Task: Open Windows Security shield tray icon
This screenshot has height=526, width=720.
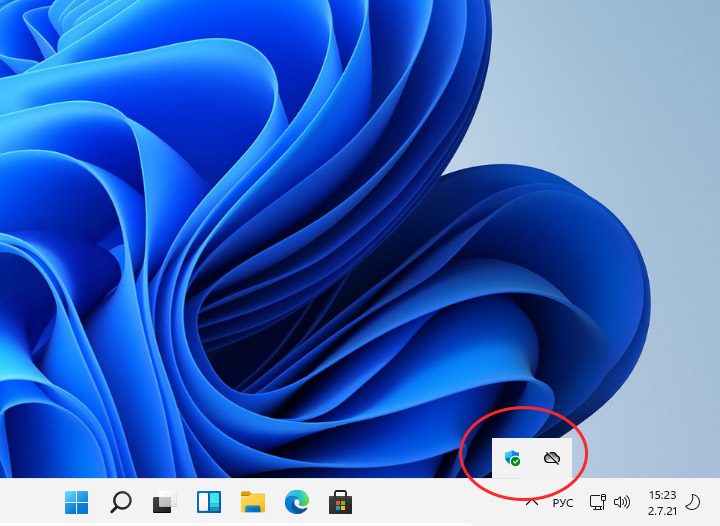Action: (x=512, y=458)
